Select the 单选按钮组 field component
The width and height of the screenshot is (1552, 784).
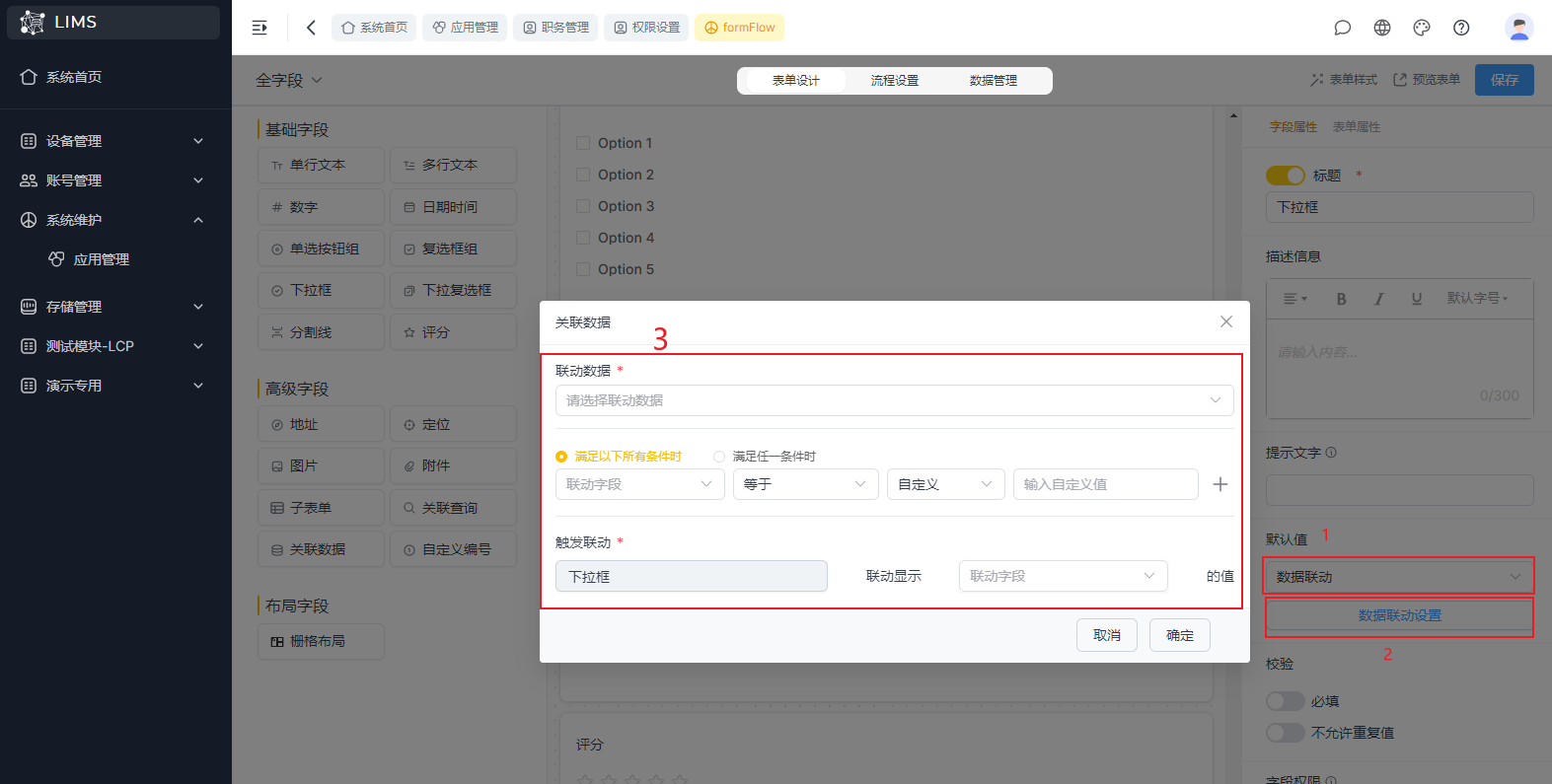click(322, 249)
